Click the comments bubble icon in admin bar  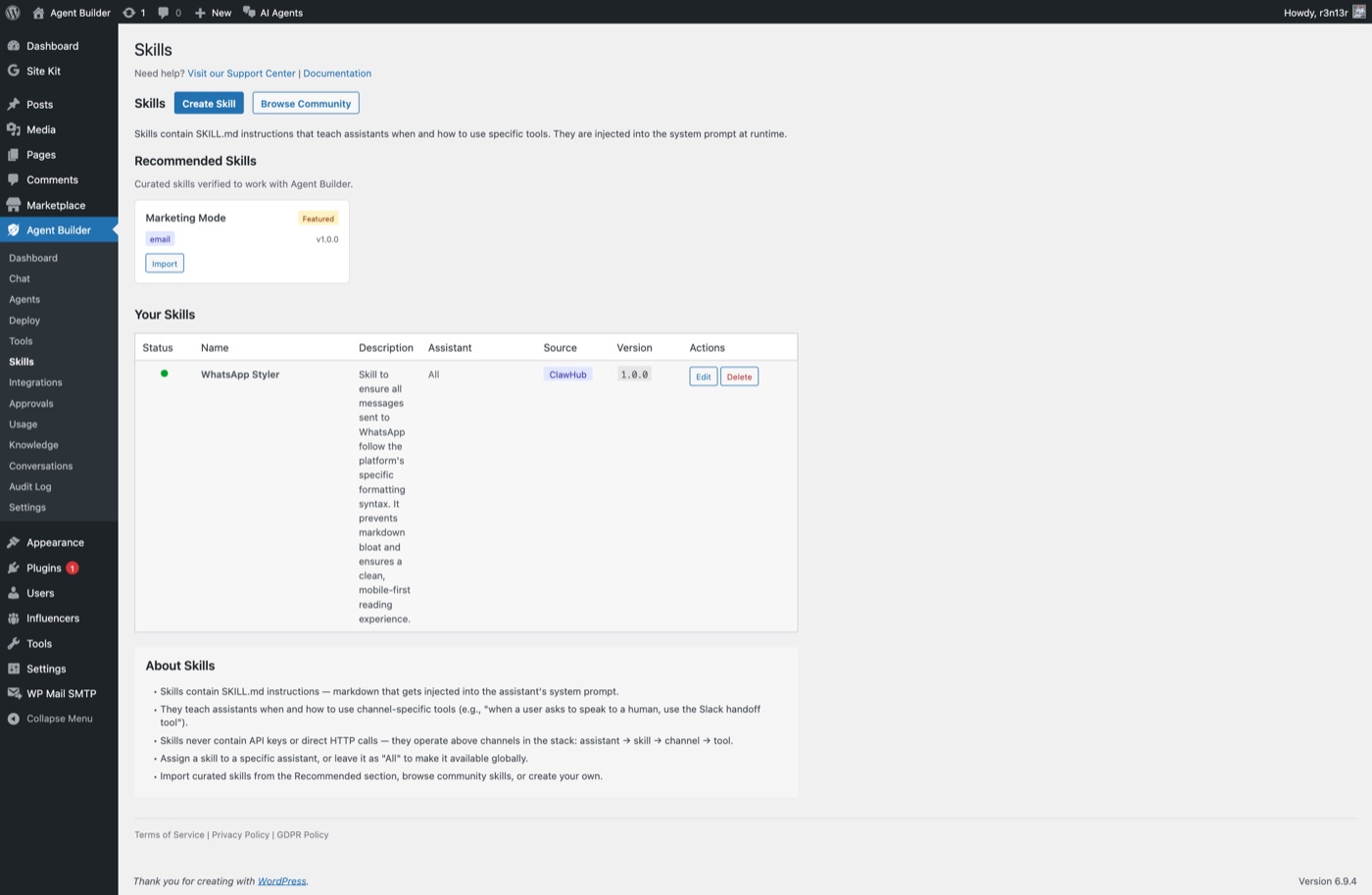pos(164,13)
